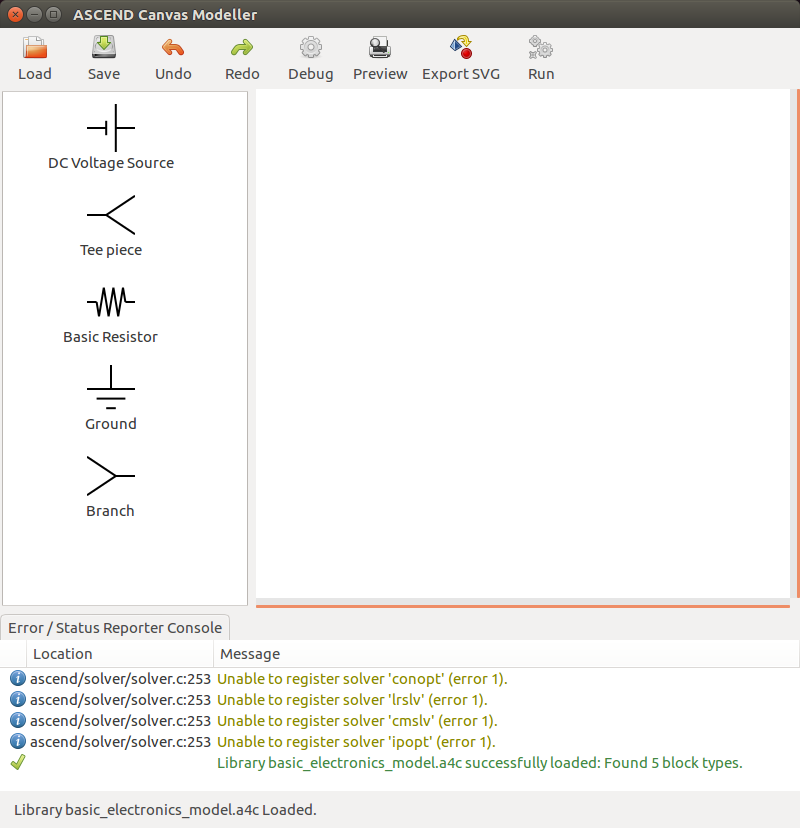Select the library successfully loaded message row
The height and width of the screenshot is (828, 800).
point(479,763)
